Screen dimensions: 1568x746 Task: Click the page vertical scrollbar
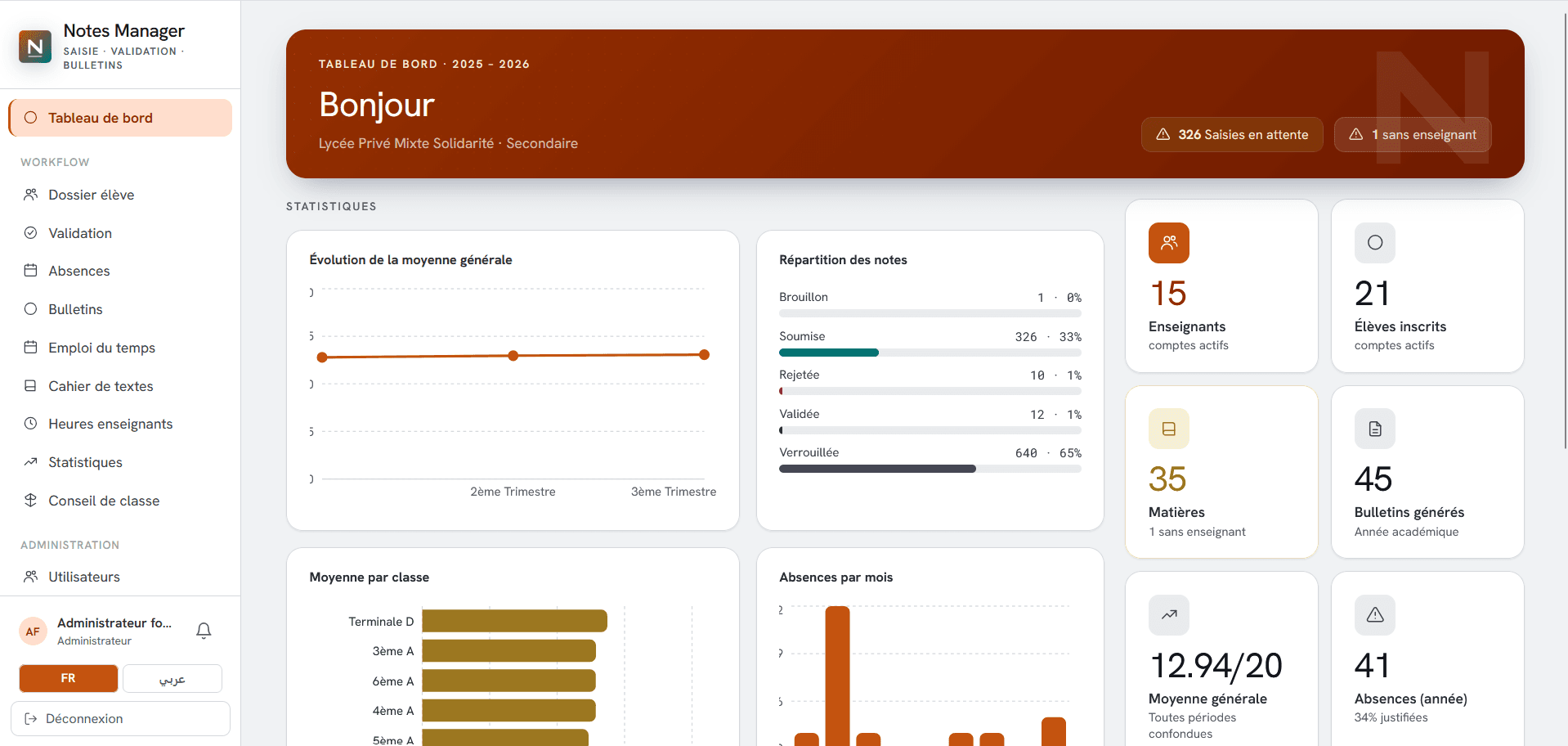(x=1564, y=229)
